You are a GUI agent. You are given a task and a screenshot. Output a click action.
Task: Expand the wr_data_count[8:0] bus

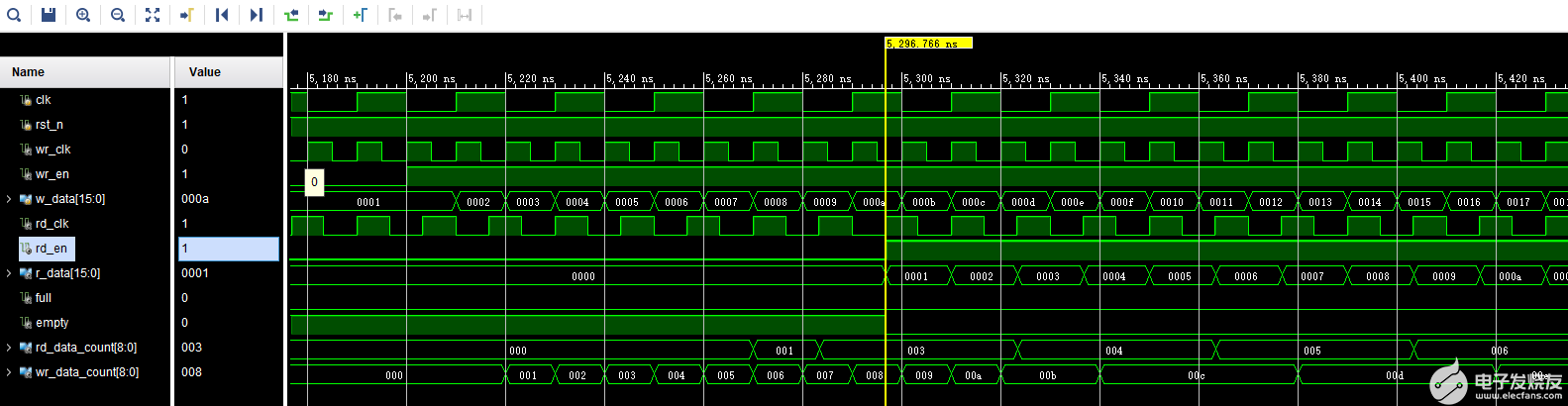(x=9, y=372)
